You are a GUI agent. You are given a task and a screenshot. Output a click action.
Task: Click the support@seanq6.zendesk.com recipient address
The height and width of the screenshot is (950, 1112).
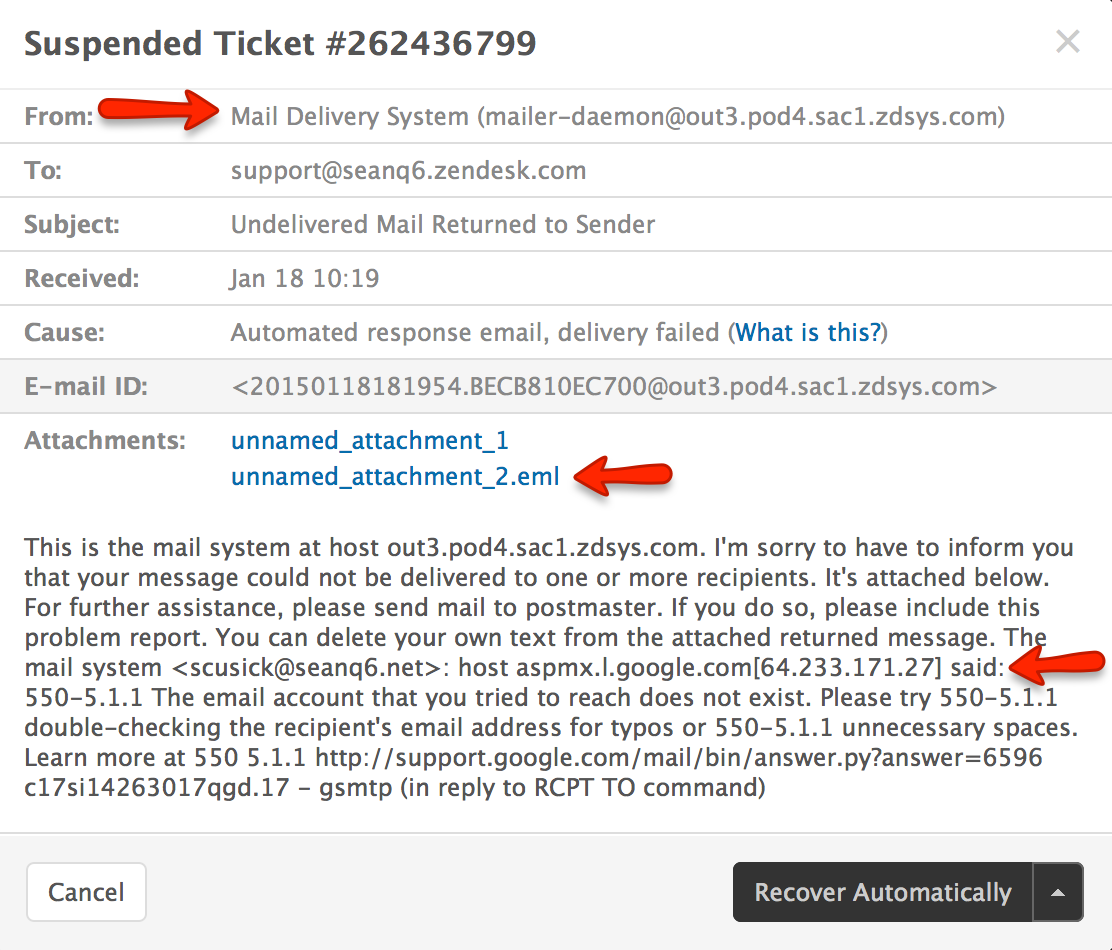coord(408,171)
